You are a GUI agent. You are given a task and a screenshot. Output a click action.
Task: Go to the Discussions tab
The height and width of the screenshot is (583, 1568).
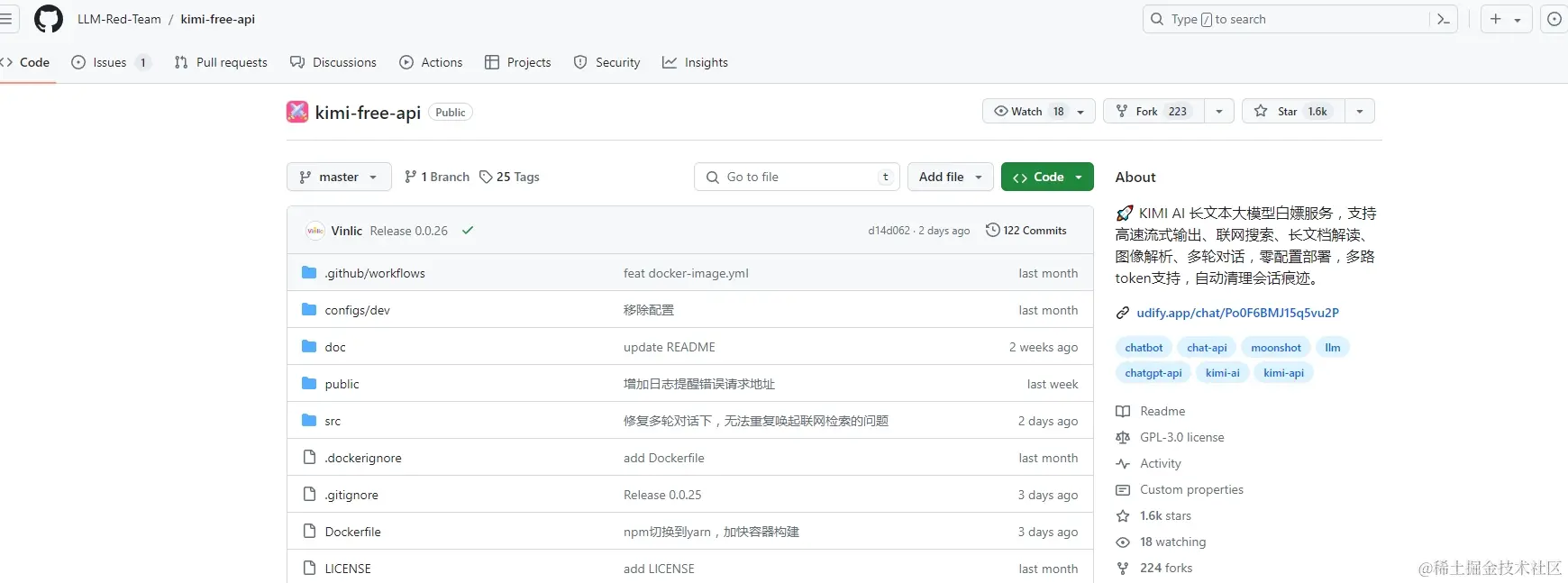pyautogui.click(x=333, y=62)
